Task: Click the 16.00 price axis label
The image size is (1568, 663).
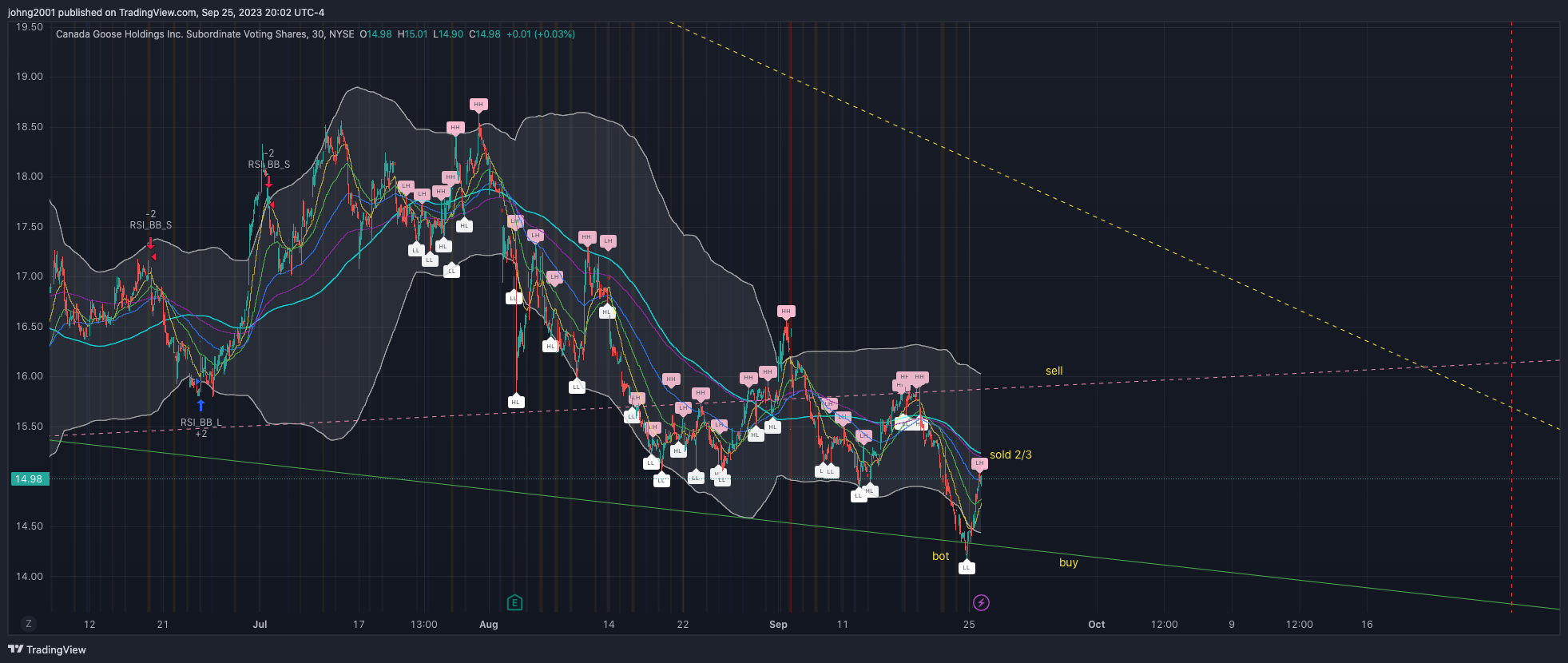Action: coord(30,376)
